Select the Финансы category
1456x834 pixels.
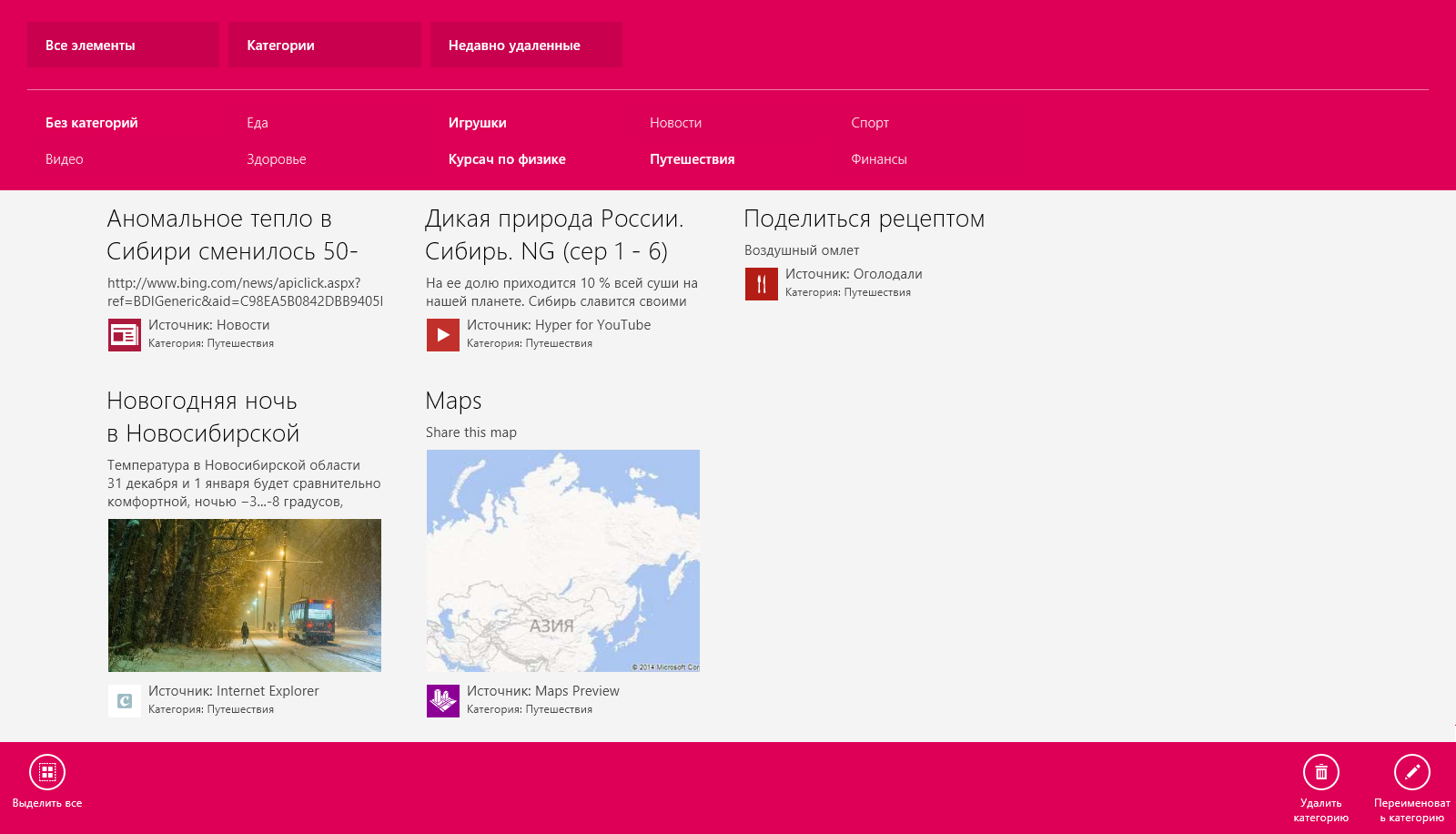(879, 159)
